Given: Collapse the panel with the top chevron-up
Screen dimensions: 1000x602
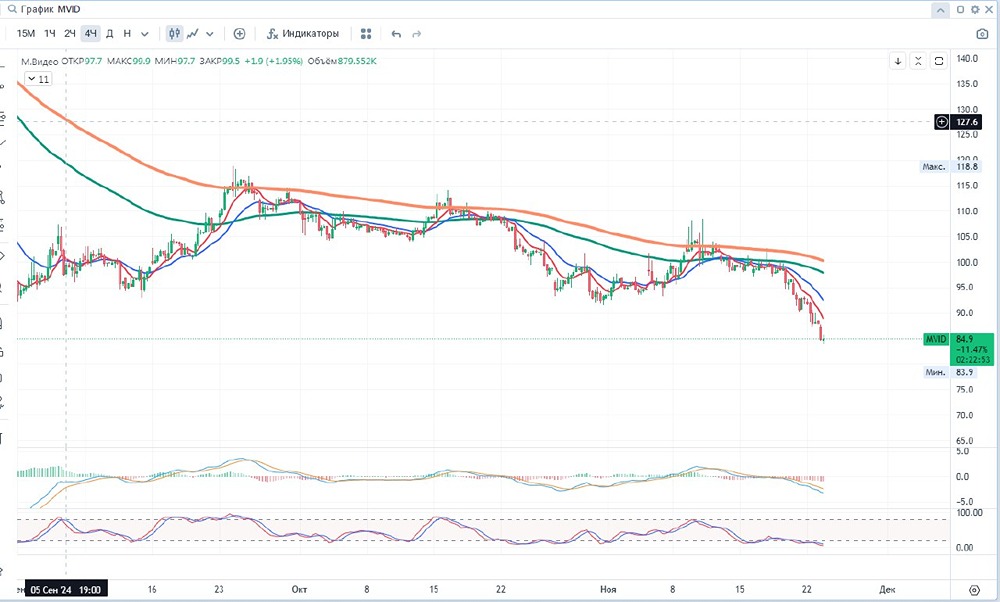Looking at the screenshot, I should pyautogui.click(x=939, y=10).
